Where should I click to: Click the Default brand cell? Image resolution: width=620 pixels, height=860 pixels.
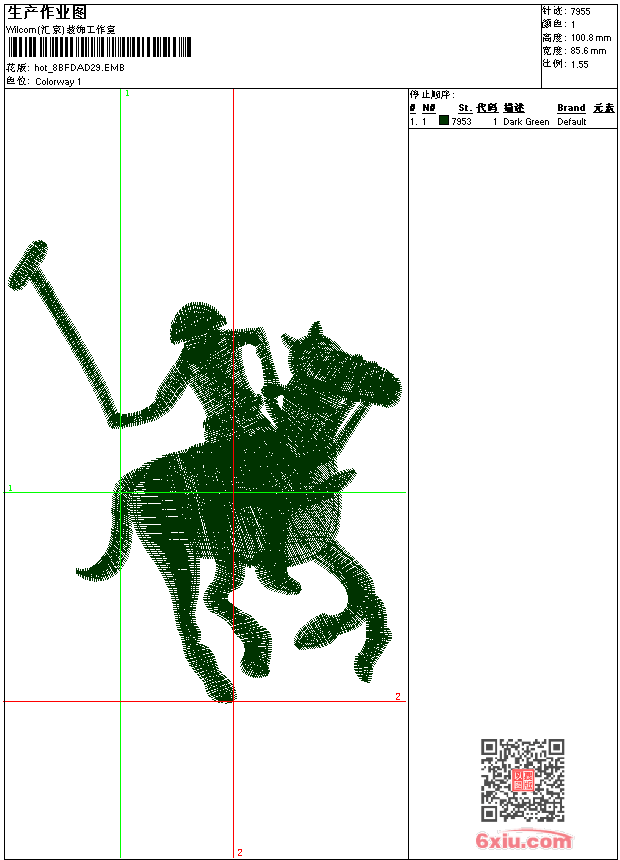(x=572, y=122)
